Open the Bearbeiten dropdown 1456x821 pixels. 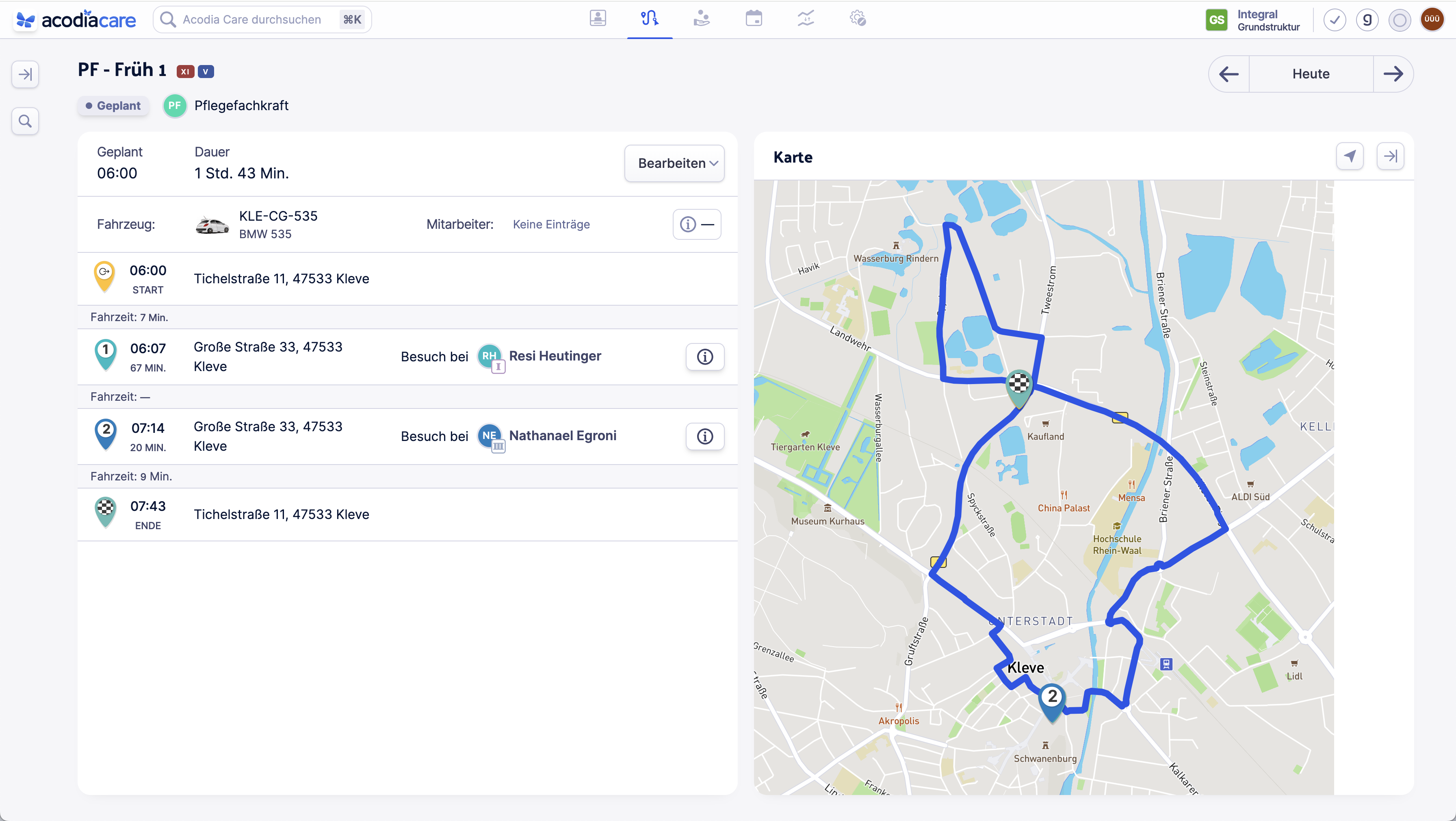coord(674,163)
